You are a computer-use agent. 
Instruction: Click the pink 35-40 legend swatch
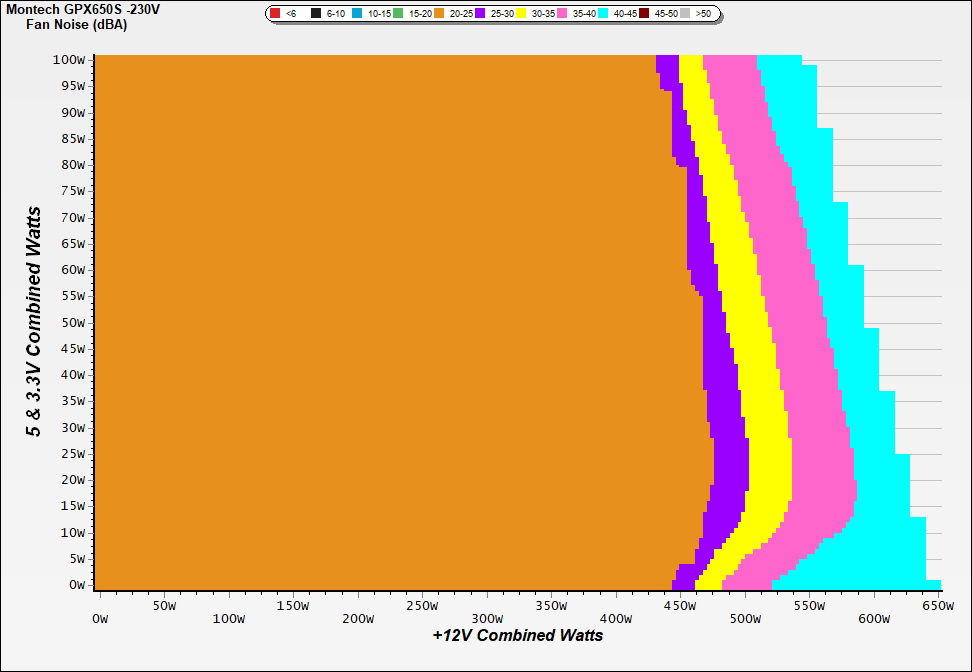point(562,14)
